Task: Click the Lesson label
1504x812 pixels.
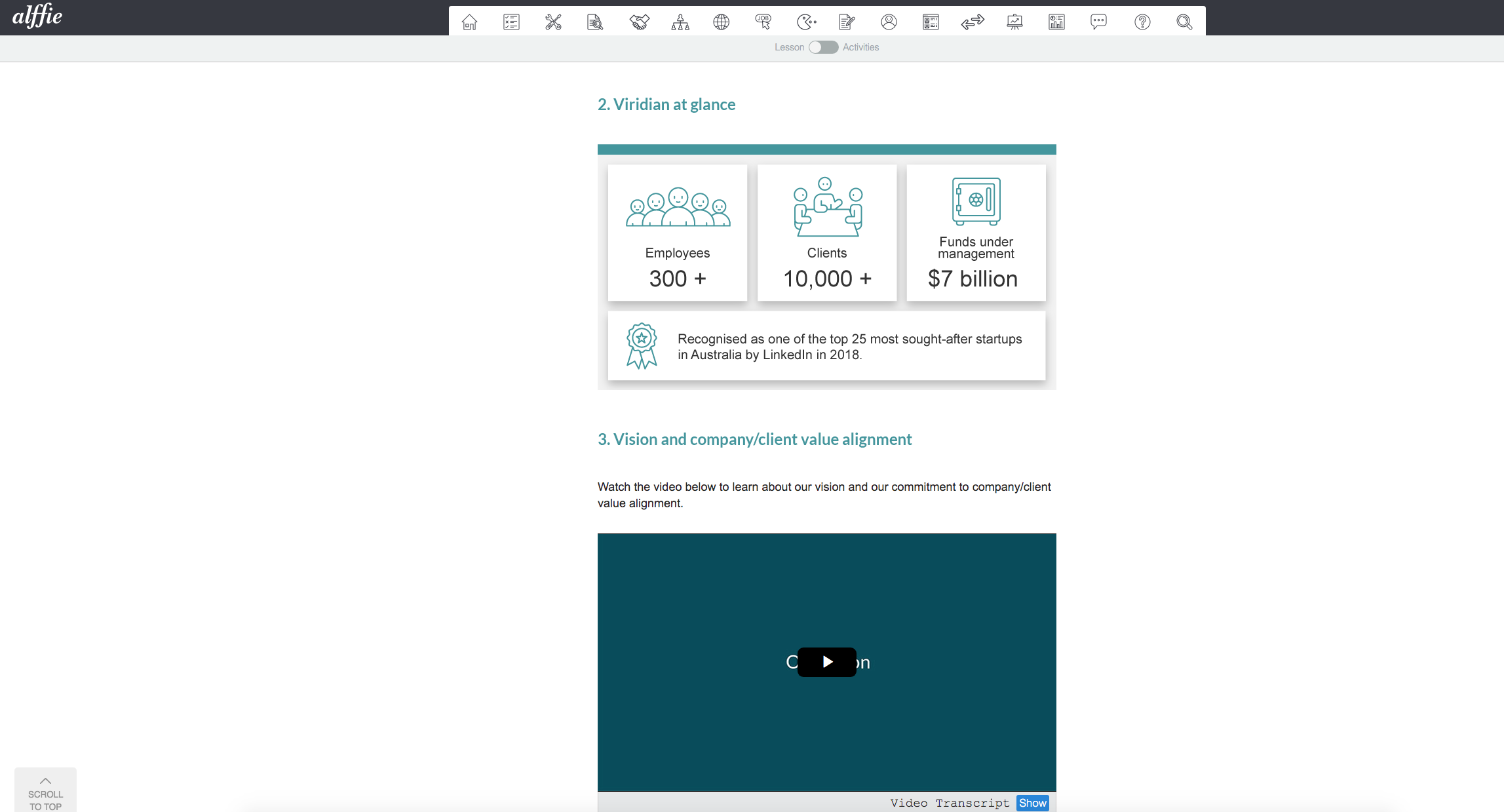Action: tap(789, 47)
